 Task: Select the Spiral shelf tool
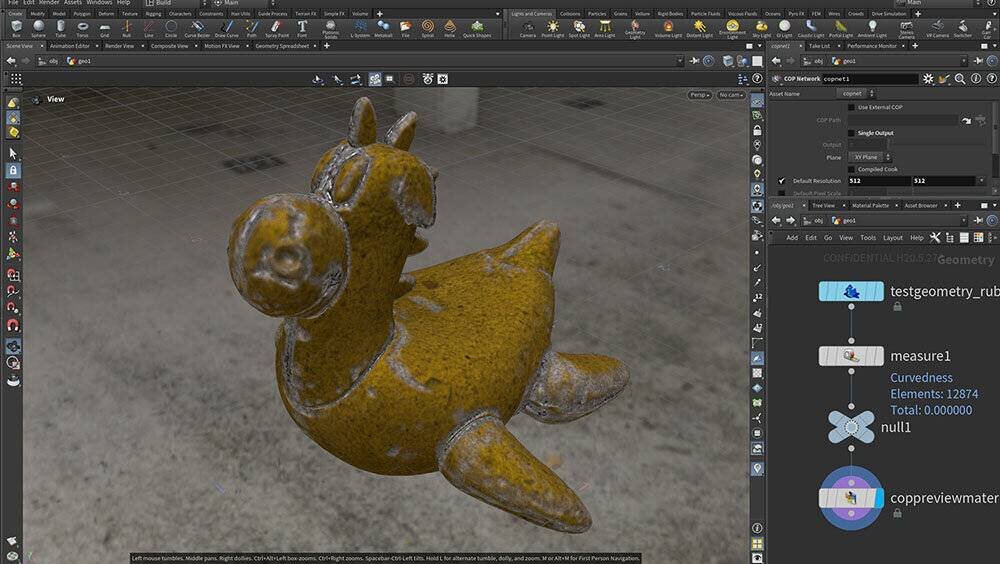[427, 28]
